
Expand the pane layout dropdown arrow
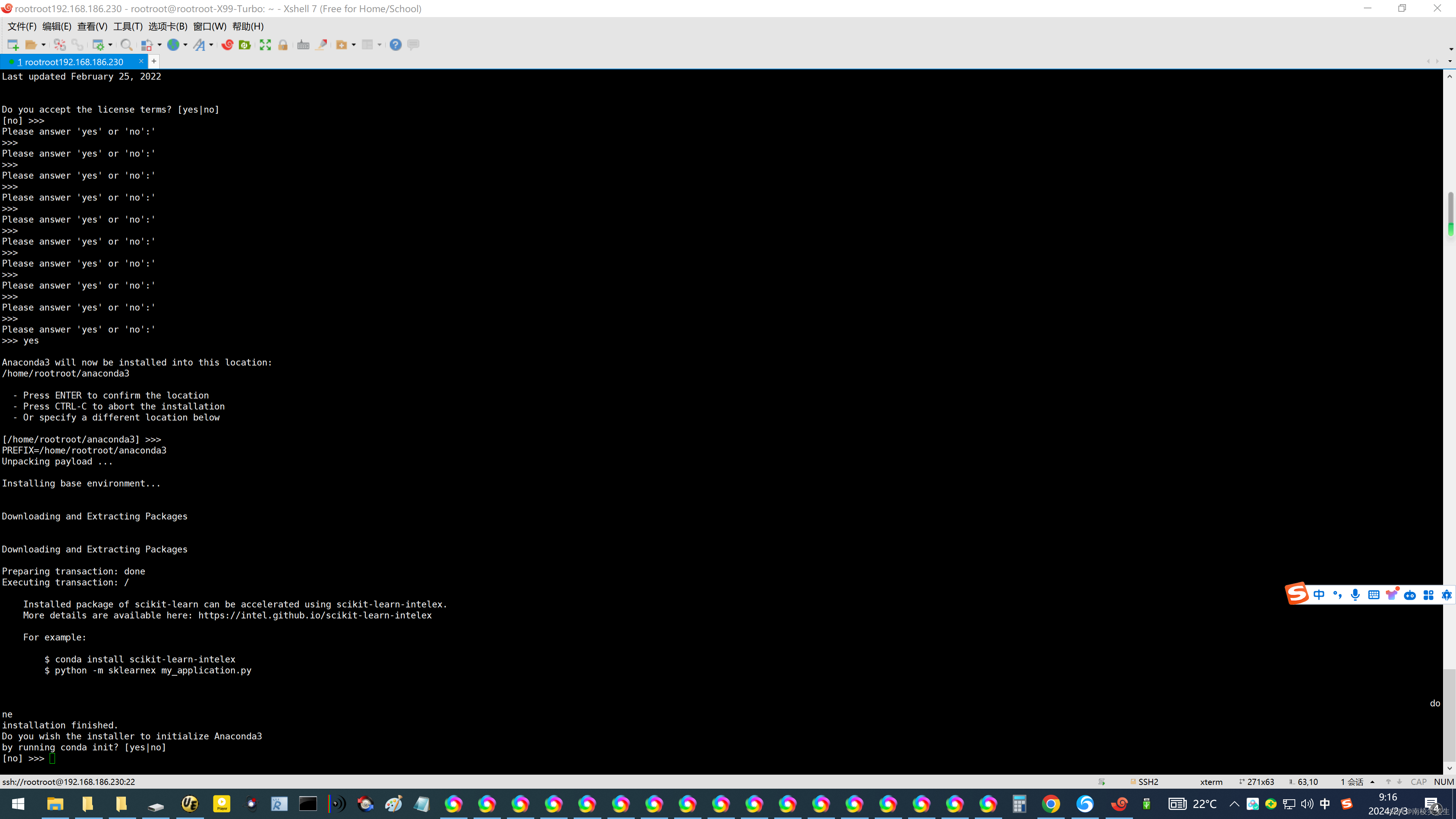[380, 45]
